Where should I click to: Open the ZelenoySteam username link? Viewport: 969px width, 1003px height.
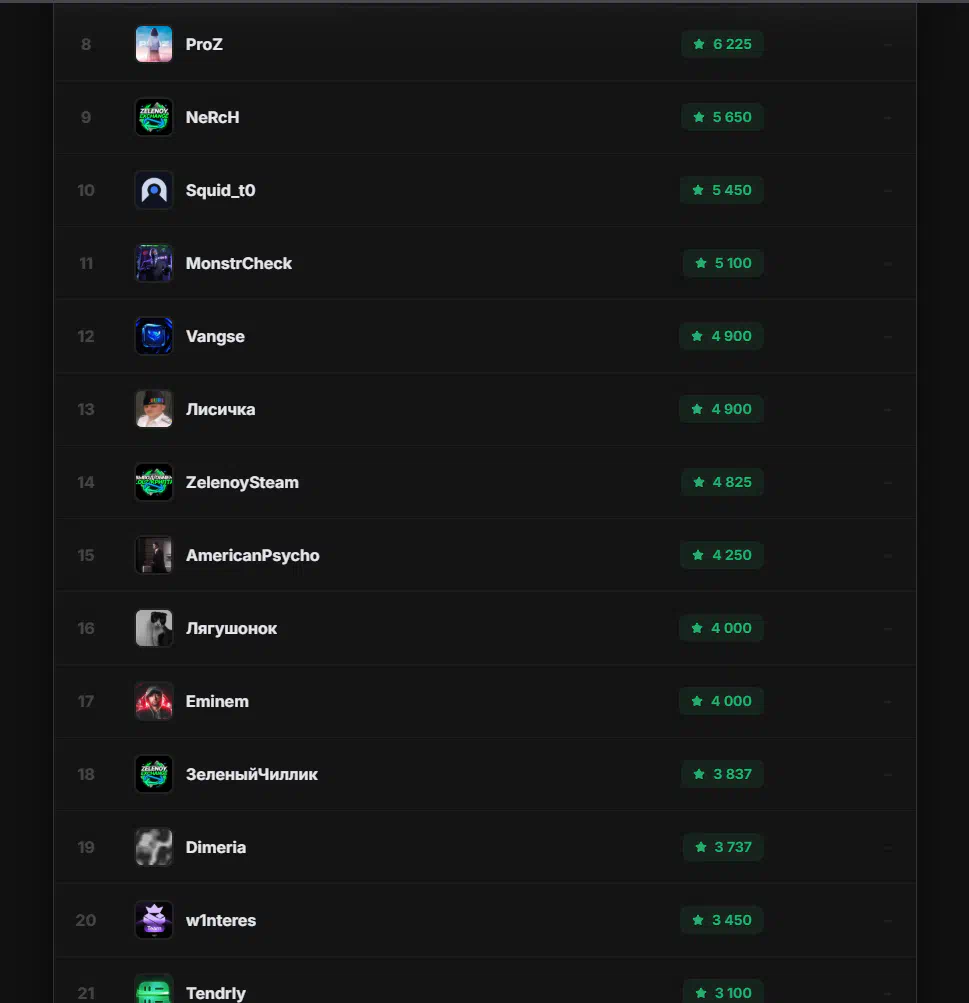[x=242, y=482]
